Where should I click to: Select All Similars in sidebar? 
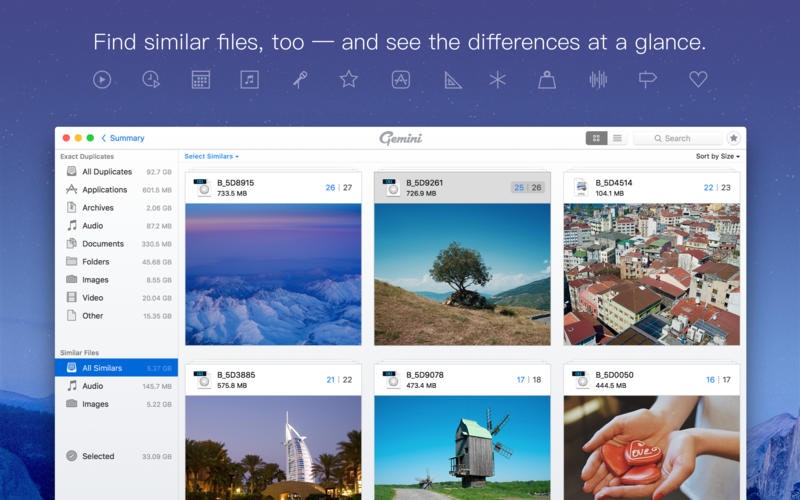pos(116,368)
